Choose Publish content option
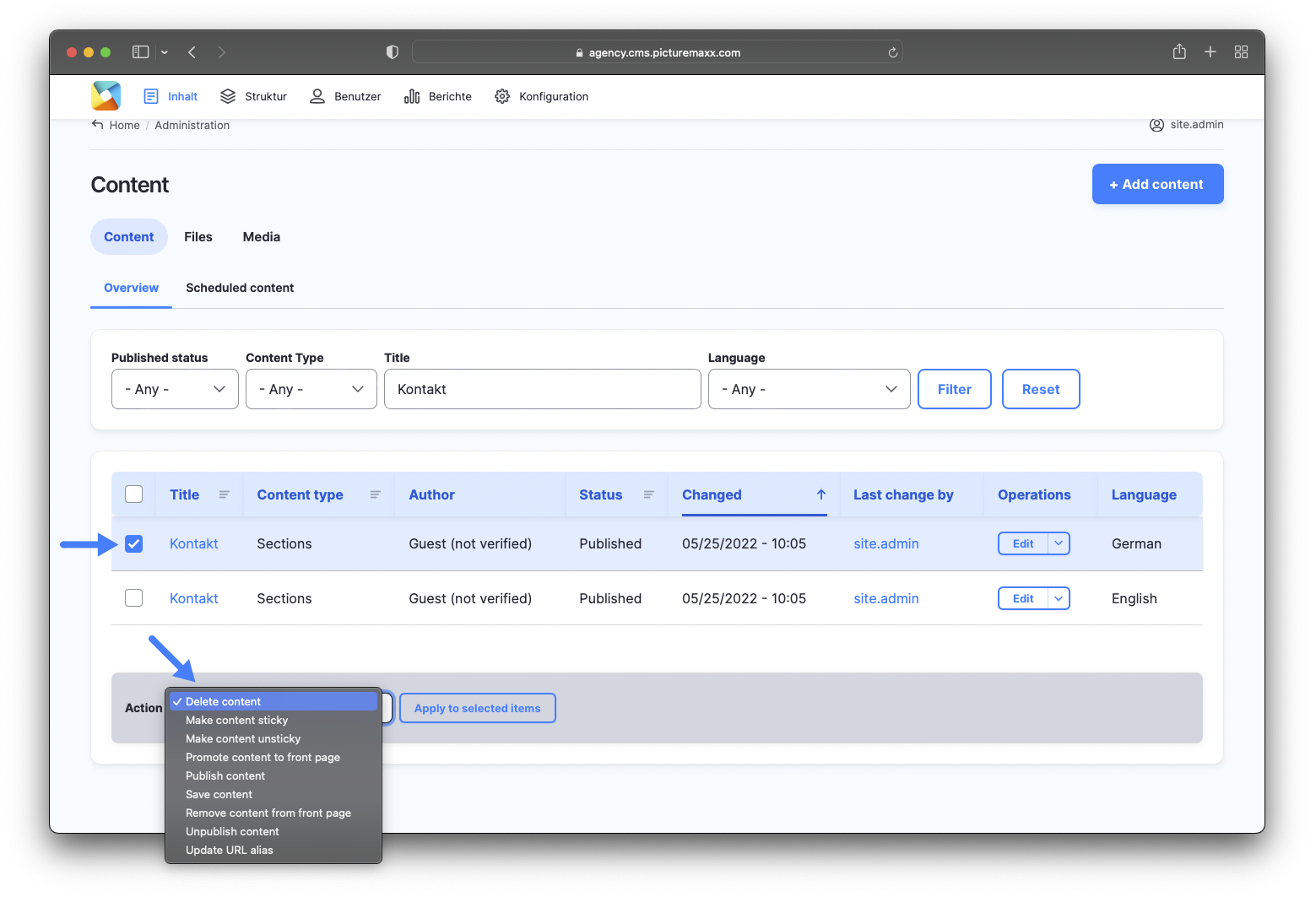1316x913 pixels. (x=273, y=775)
